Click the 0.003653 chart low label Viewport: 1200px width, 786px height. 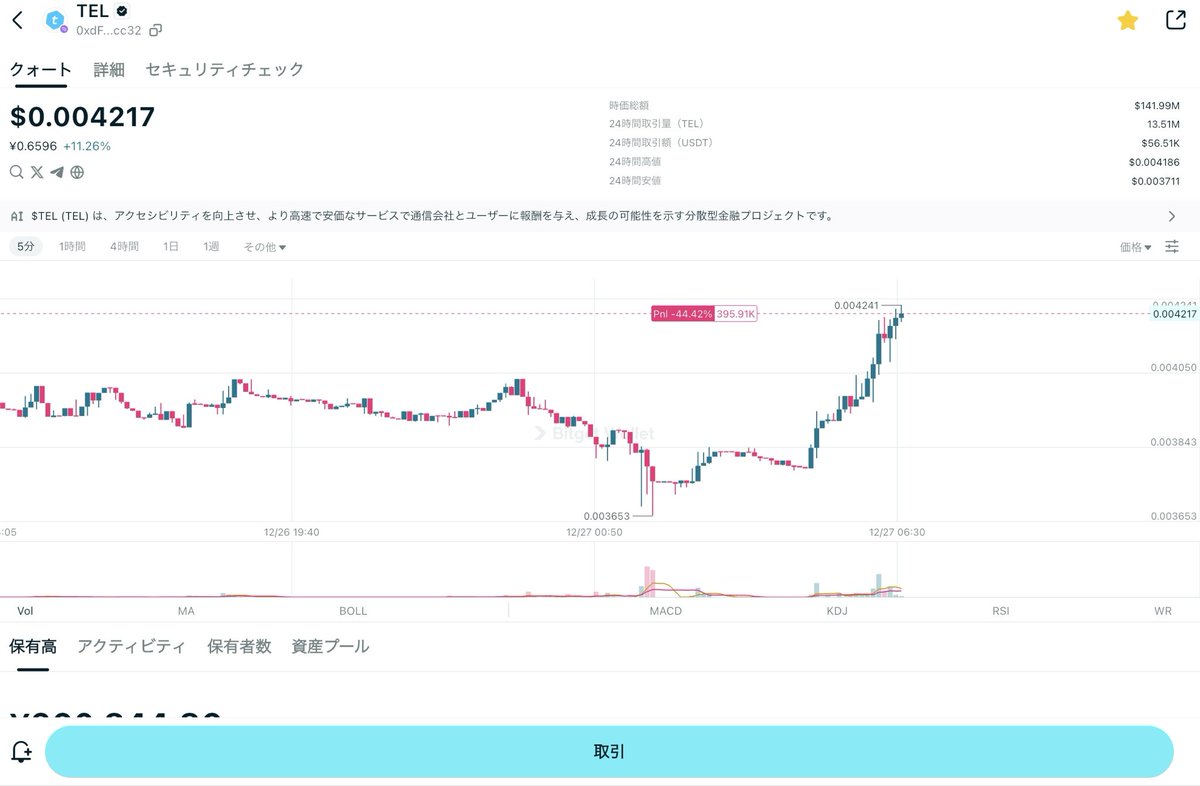pos(606,516)
